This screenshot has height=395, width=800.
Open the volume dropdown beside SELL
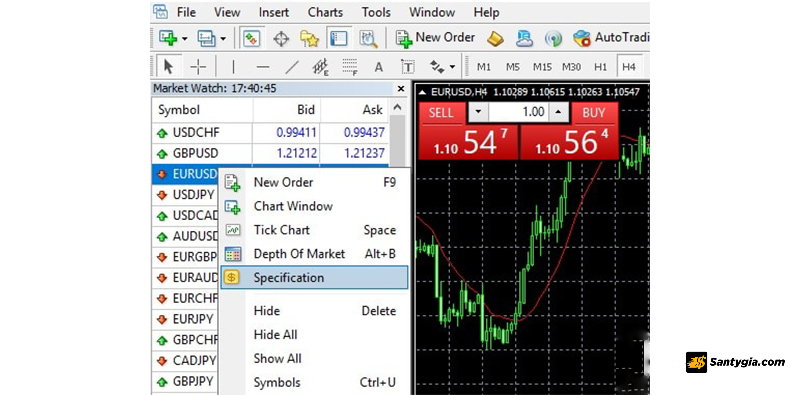tap(478, 112)
